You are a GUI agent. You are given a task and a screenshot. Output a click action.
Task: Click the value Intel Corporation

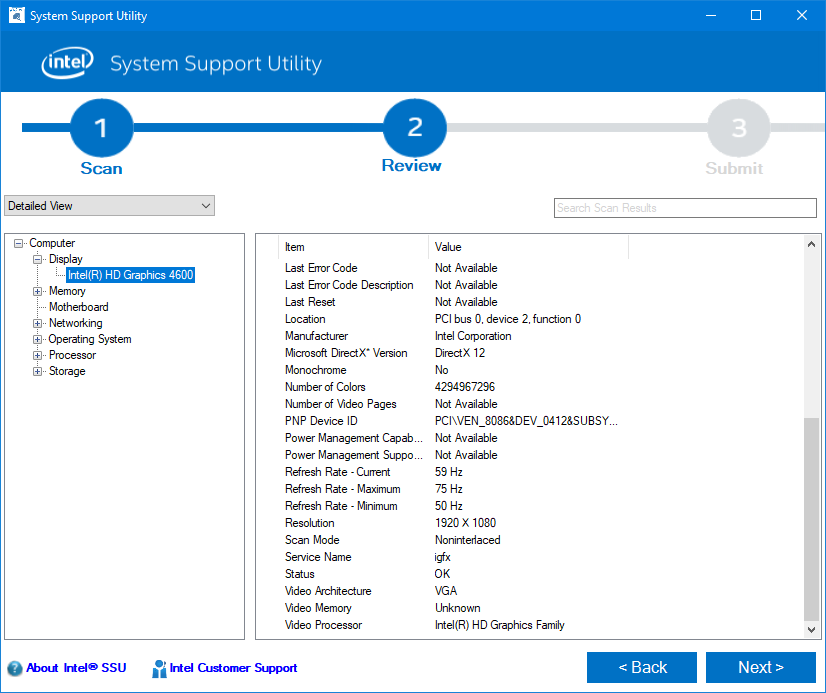pyautogui.click(x=473, y=336)
